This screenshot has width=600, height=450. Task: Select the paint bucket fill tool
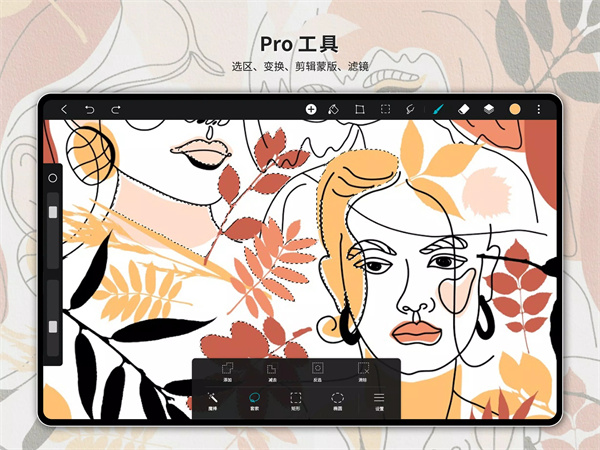coord(334,109)
